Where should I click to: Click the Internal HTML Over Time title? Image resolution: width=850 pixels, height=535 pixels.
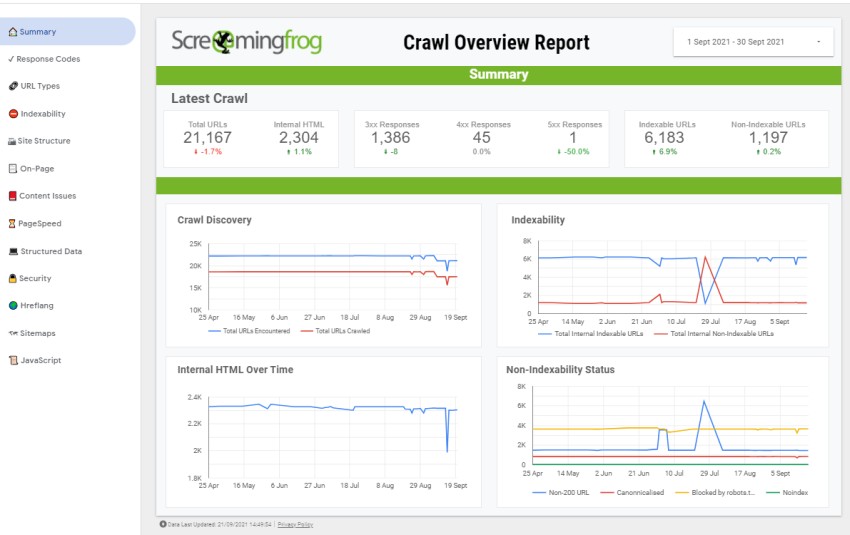[235, 370]
